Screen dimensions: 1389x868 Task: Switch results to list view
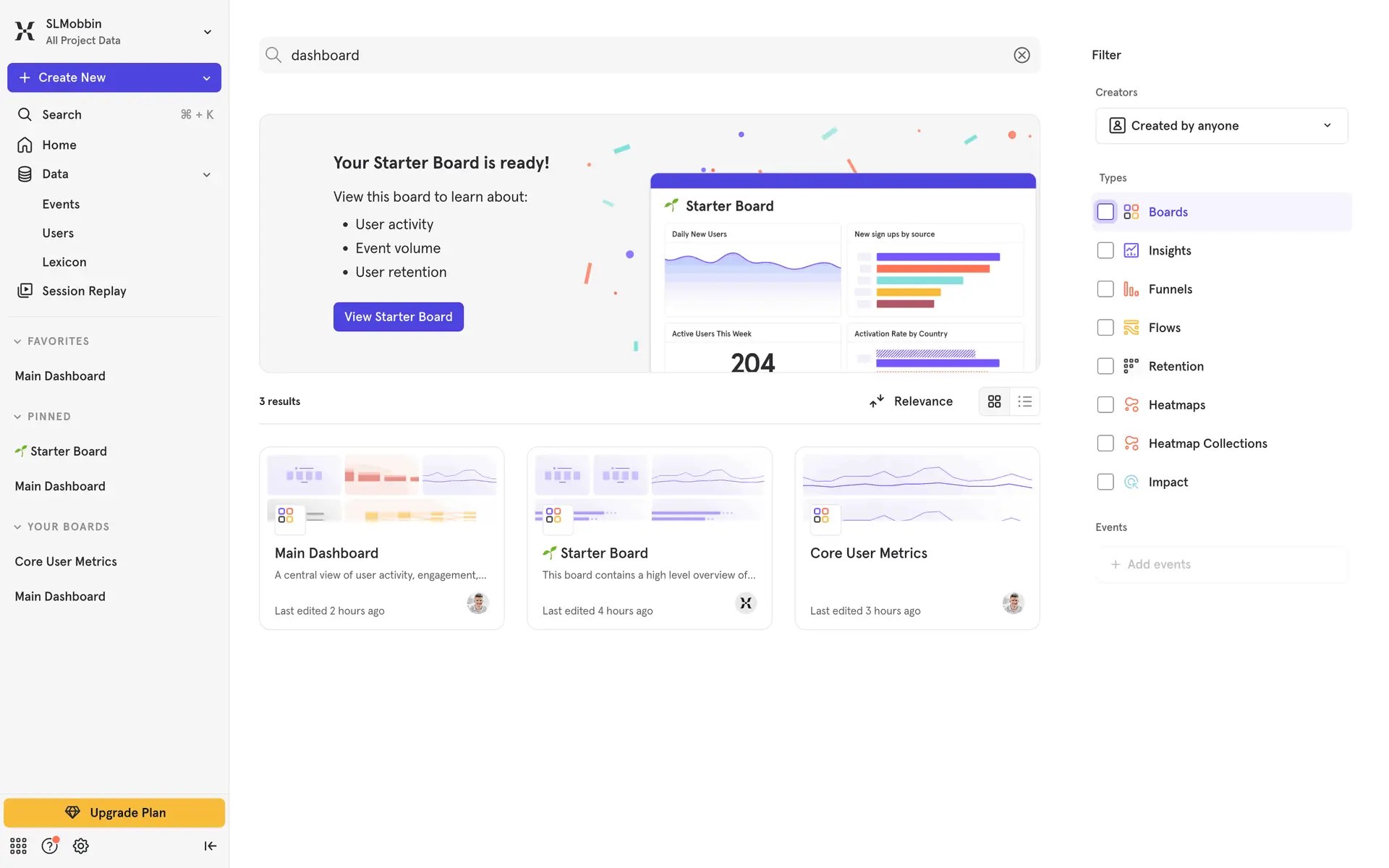coord(1024,401)
